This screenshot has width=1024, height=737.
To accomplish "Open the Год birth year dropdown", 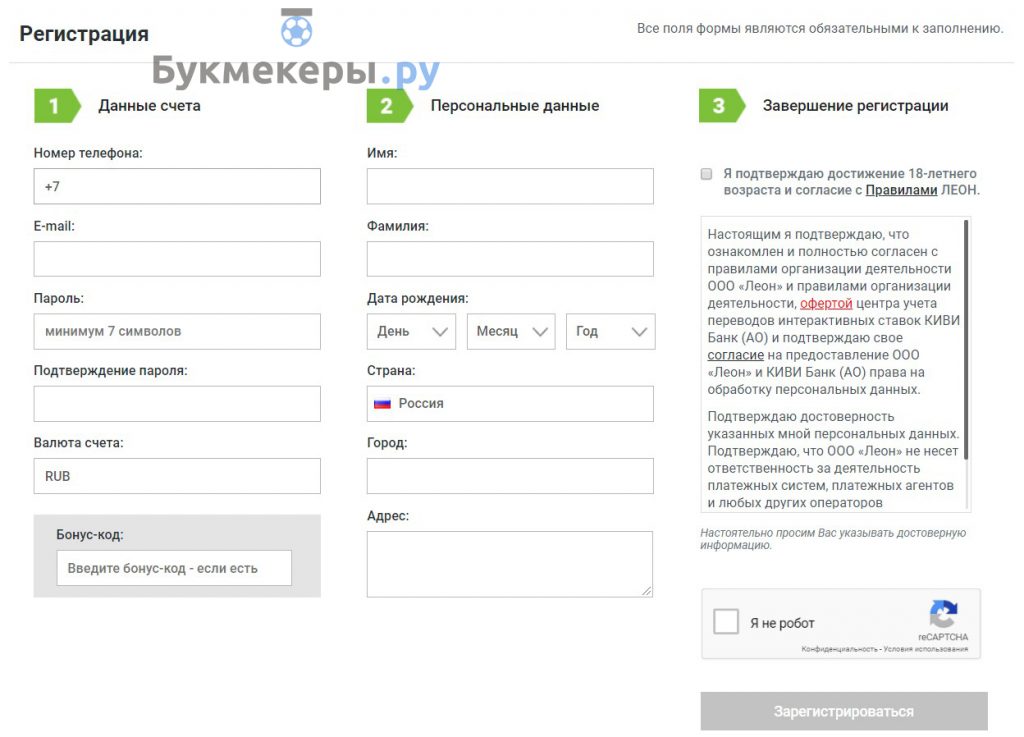I will pos(611,332).
